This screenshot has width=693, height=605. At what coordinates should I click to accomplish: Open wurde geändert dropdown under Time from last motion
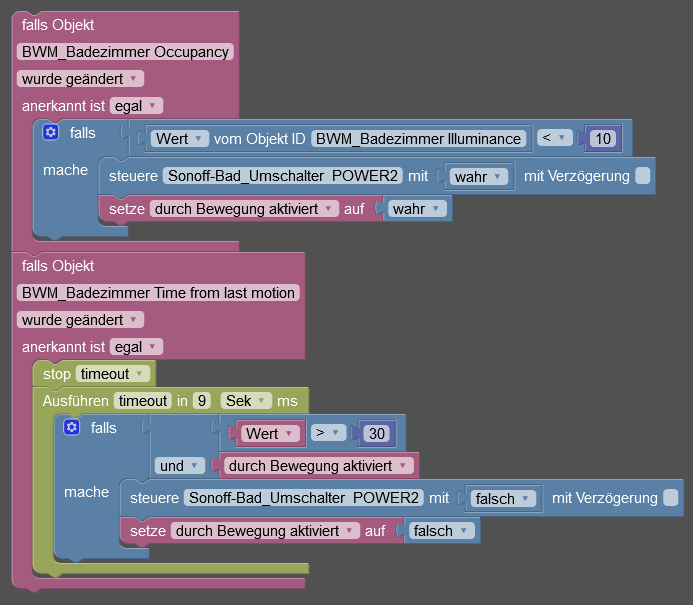coord(80,320)
